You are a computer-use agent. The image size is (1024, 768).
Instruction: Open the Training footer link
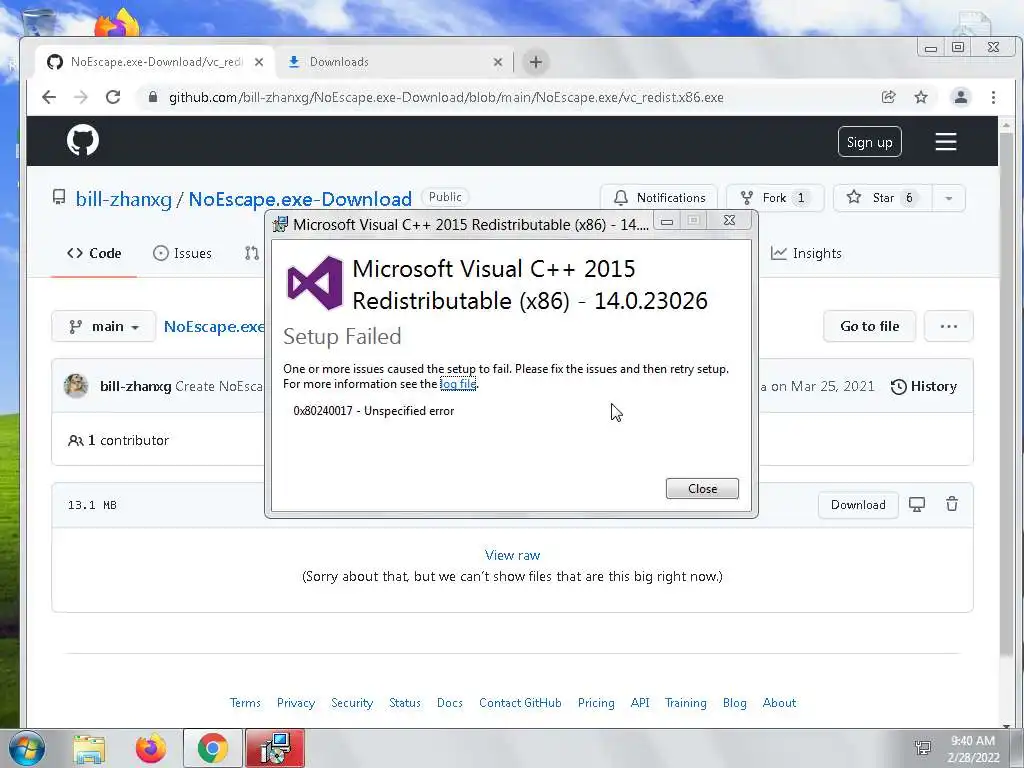click(x=686, y=703)
